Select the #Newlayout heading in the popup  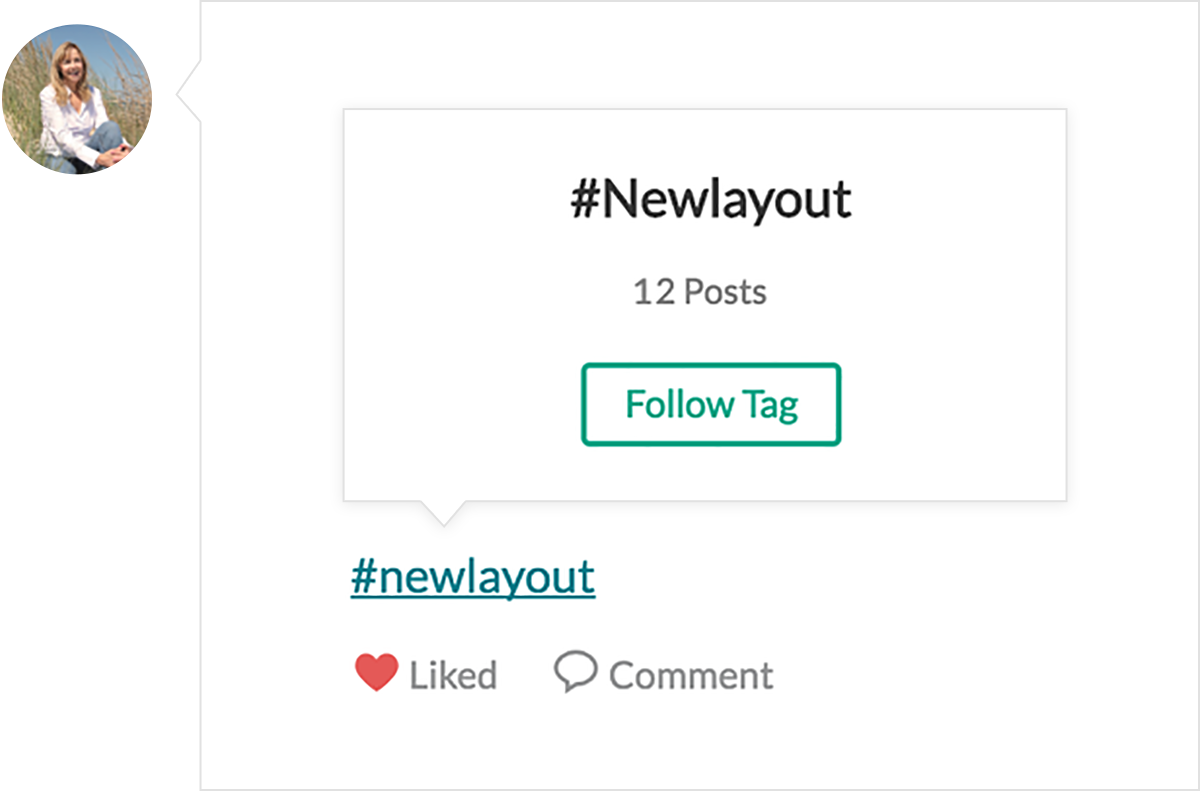coord(710,200)
